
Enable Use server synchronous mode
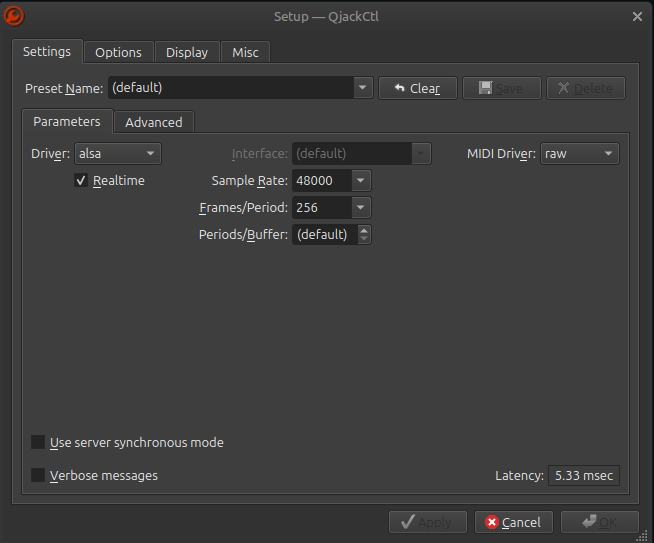(38, 442)
